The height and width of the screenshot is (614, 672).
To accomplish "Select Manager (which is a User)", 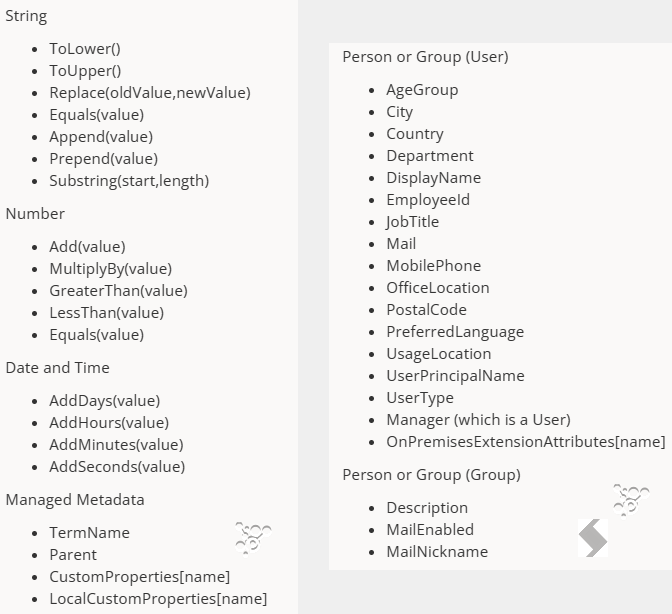I will 479,420.
